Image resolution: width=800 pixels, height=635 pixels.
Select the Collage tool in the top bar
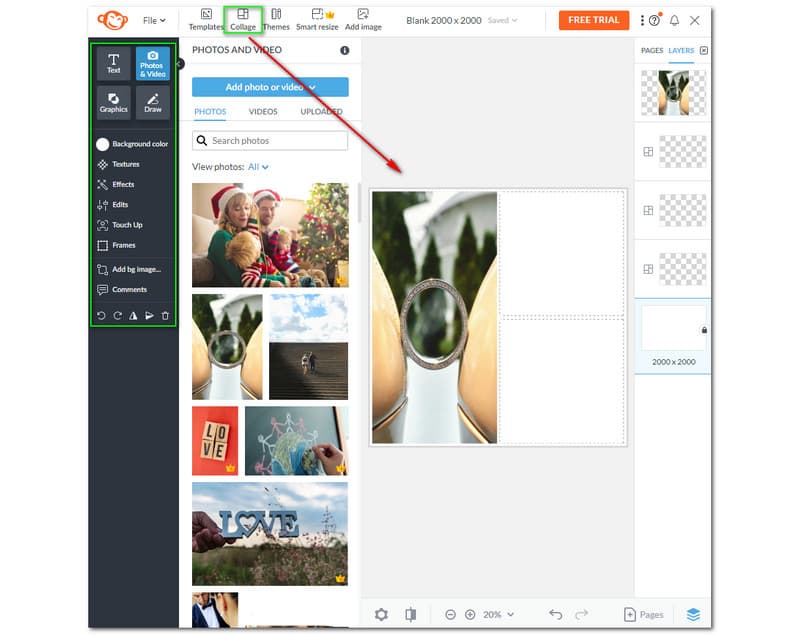(x=243, y=20)
